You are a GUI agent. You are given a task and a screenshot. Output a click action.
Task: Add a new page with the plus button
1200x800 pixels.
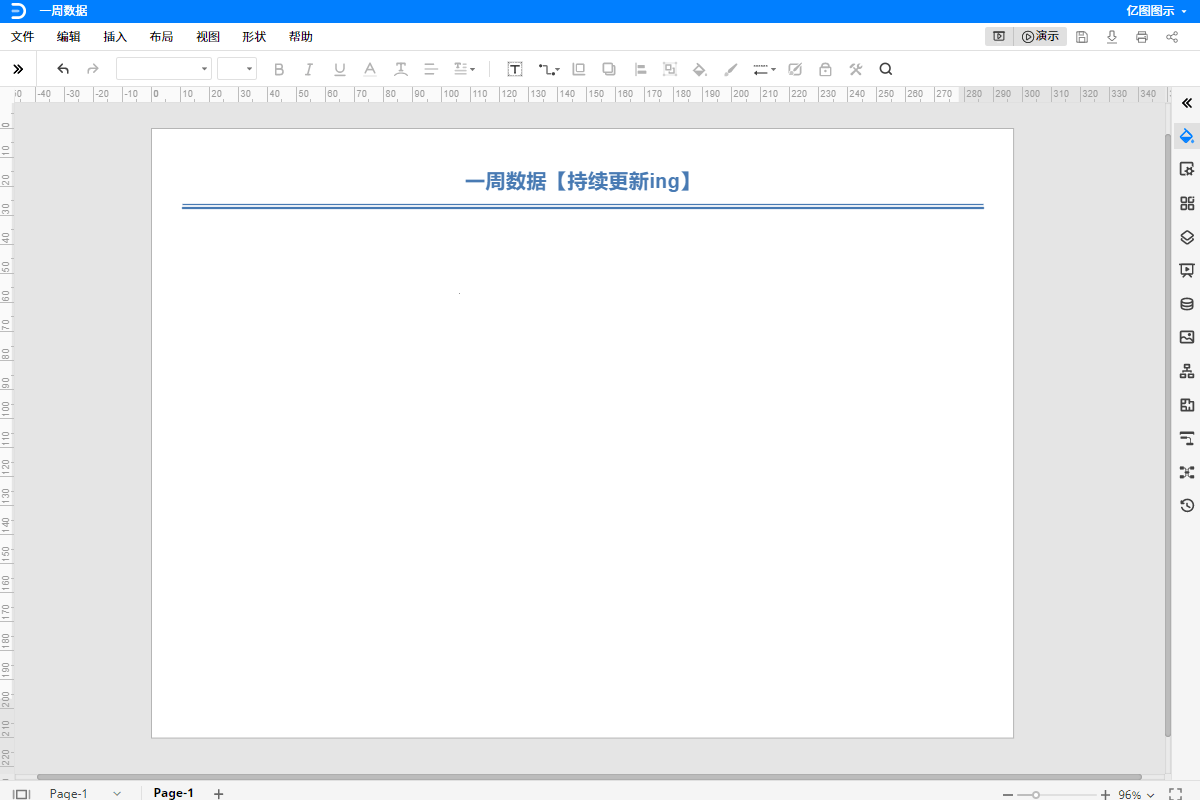point(218,793)
